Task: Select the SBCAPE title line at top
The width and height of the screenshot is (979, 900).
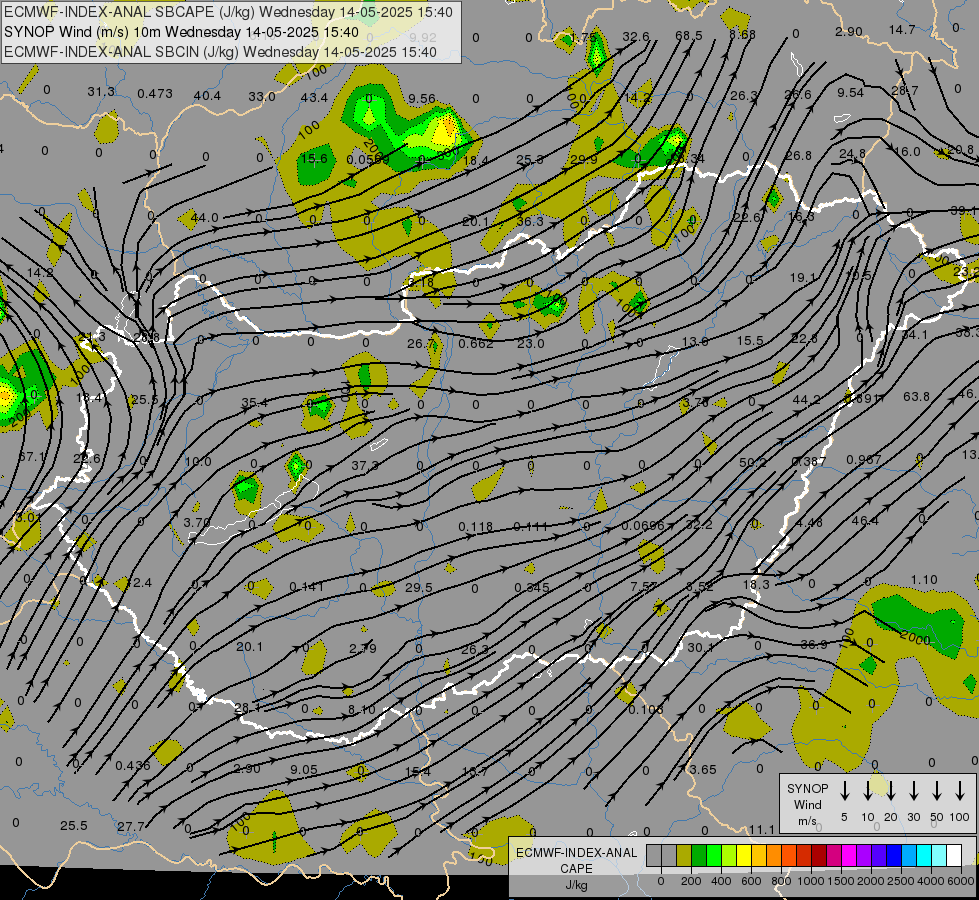Action: [x=228, y=12]
